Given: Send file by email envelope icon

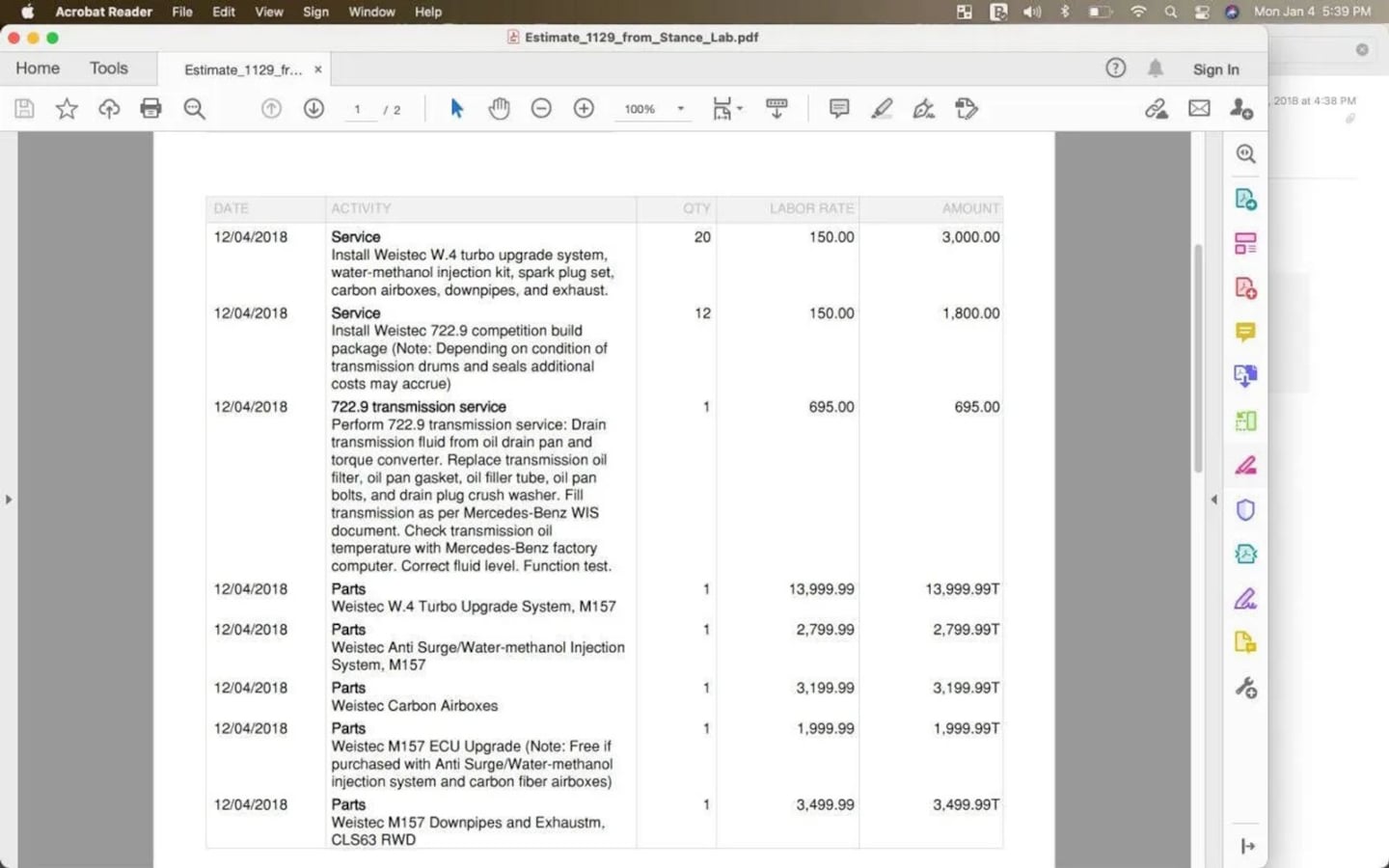Looking at the screenshot, I should point(1199,109).
